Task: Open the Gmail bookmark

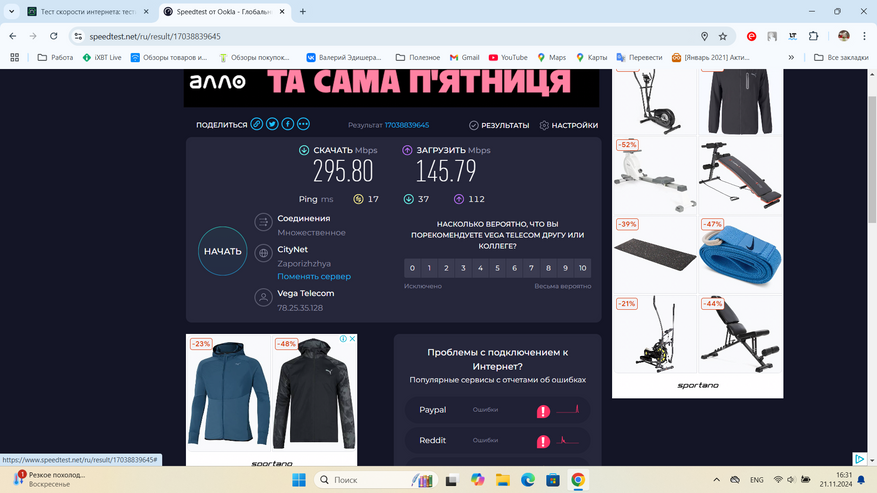Action: (464, 57)
